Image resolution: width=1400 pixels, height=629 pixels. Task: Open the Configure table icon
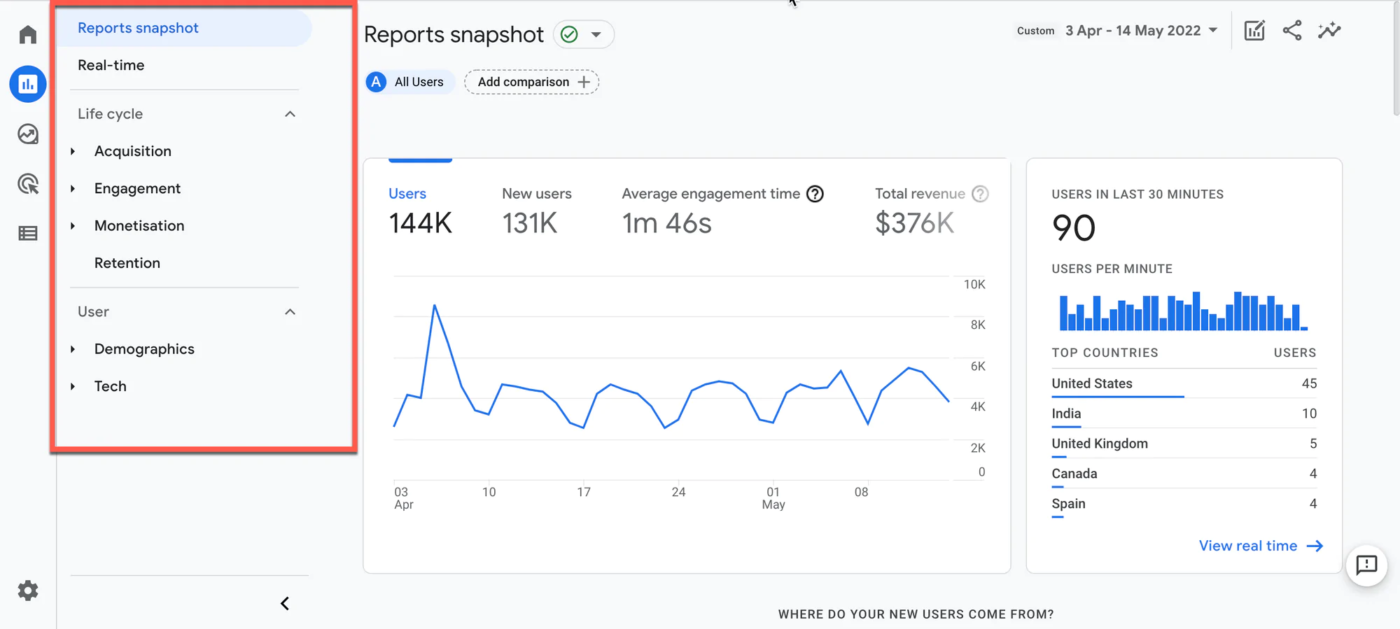[x=28, y=233]
